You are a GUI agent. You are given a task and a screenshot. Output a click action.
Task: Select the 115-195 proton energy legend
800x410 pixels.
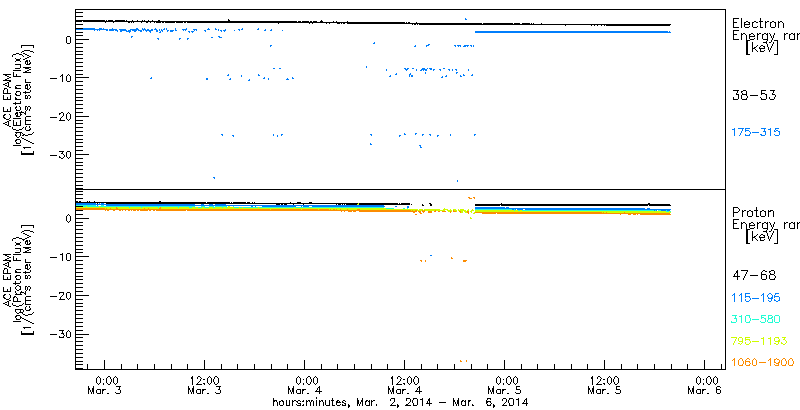[x=756, y=298]
